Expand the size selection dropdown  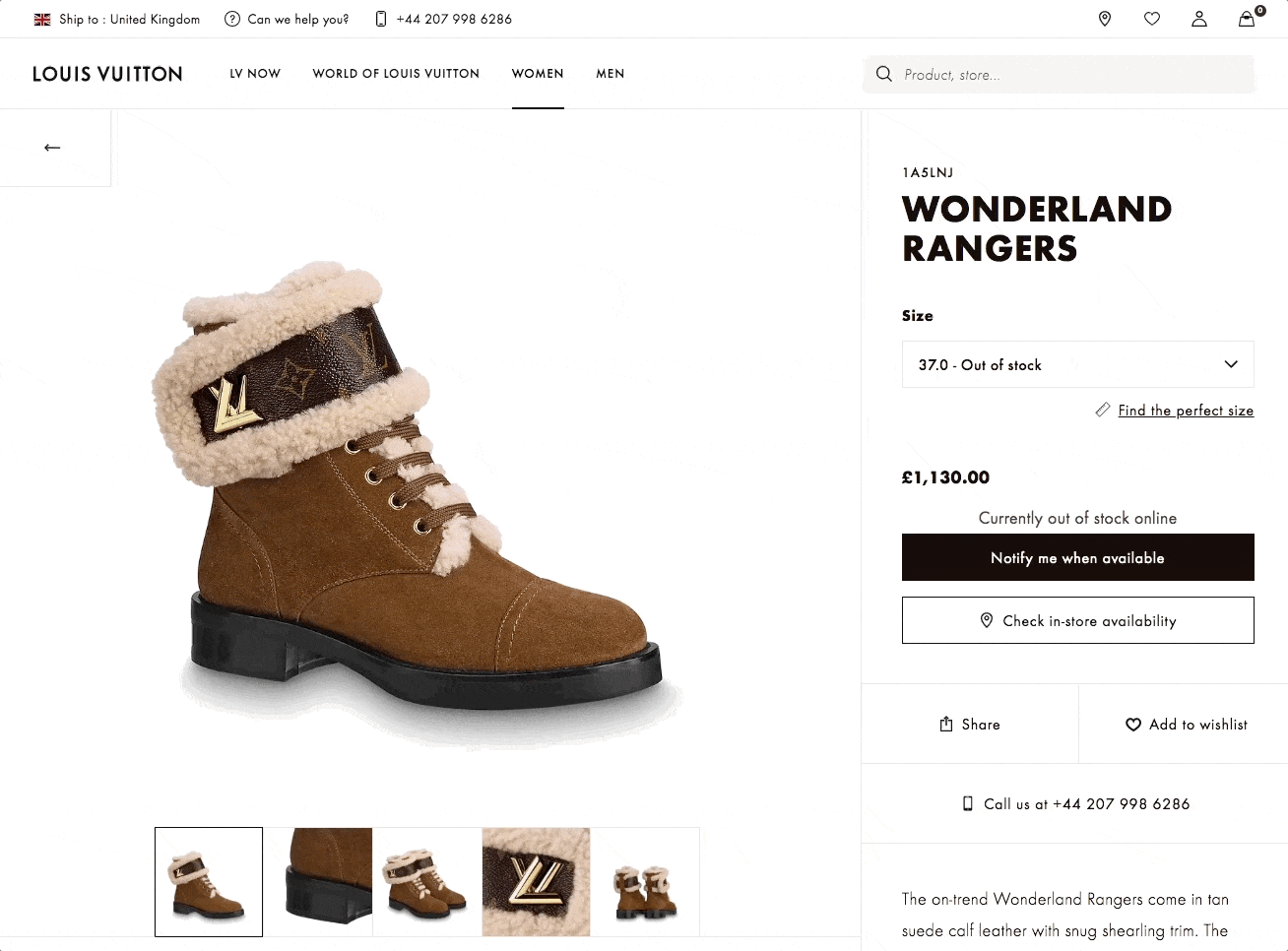pos(1077,364)
